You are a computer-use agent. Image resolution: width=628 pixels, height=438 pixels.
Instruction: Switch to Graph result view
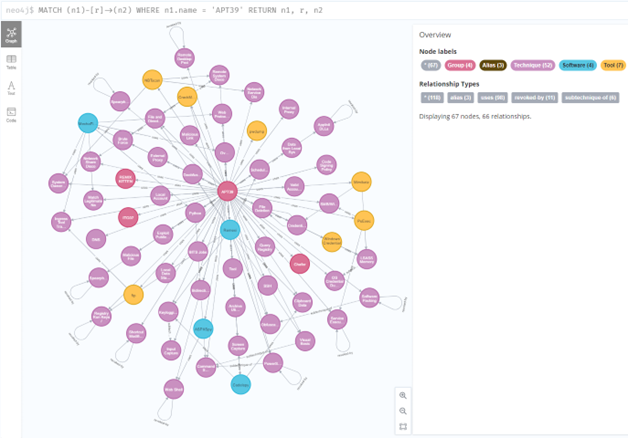11,34
